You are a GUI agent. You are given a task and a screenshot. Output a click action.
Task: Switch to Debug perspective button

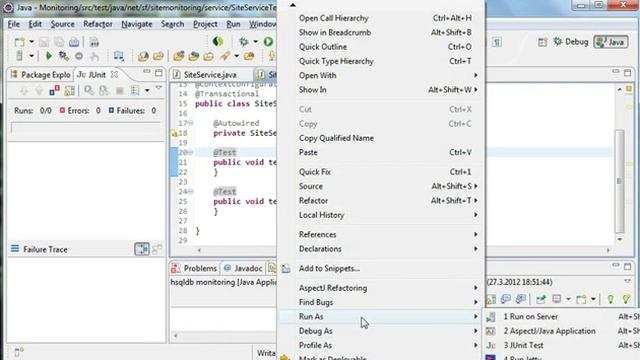click(571, 42)
